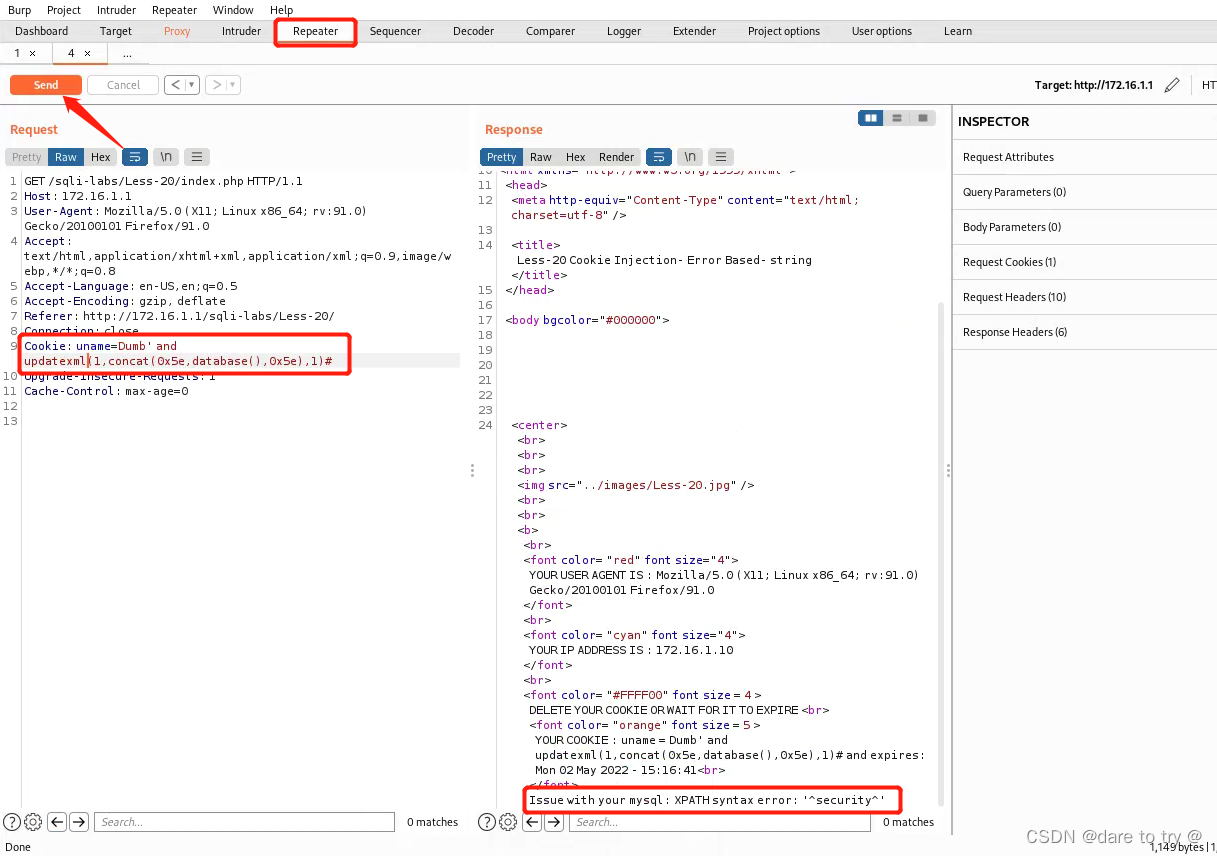This screenshot has width=1217, height=856.
Task: Switch Request view to Raw
Action: point(66,157)
